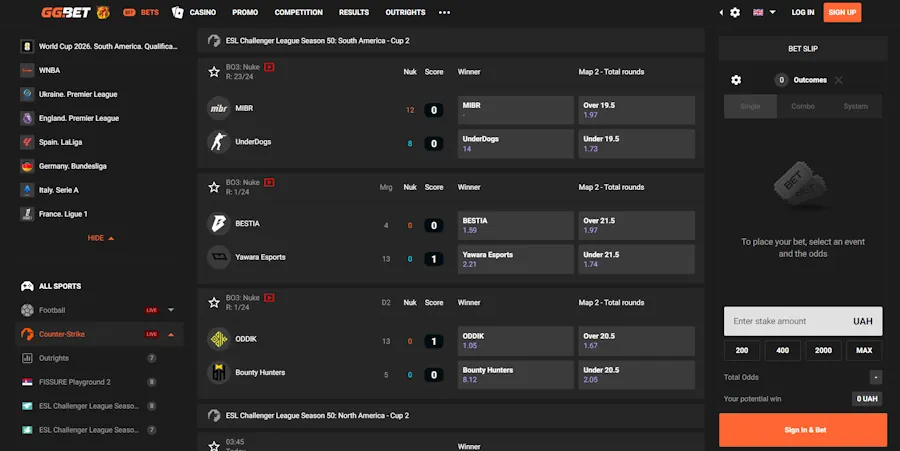This screenshot has height=451, width=900.
Task: Click the Log In link
Action: pos(802,12)
